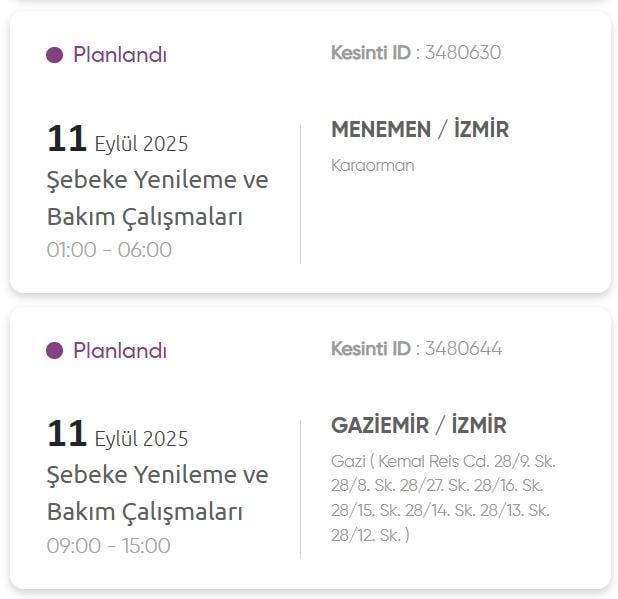This screenshot has width=618, height=599.
Task: Click the Şebeke Yenileme title on the Gaziemir card
Action: click(x=157, y=494)
